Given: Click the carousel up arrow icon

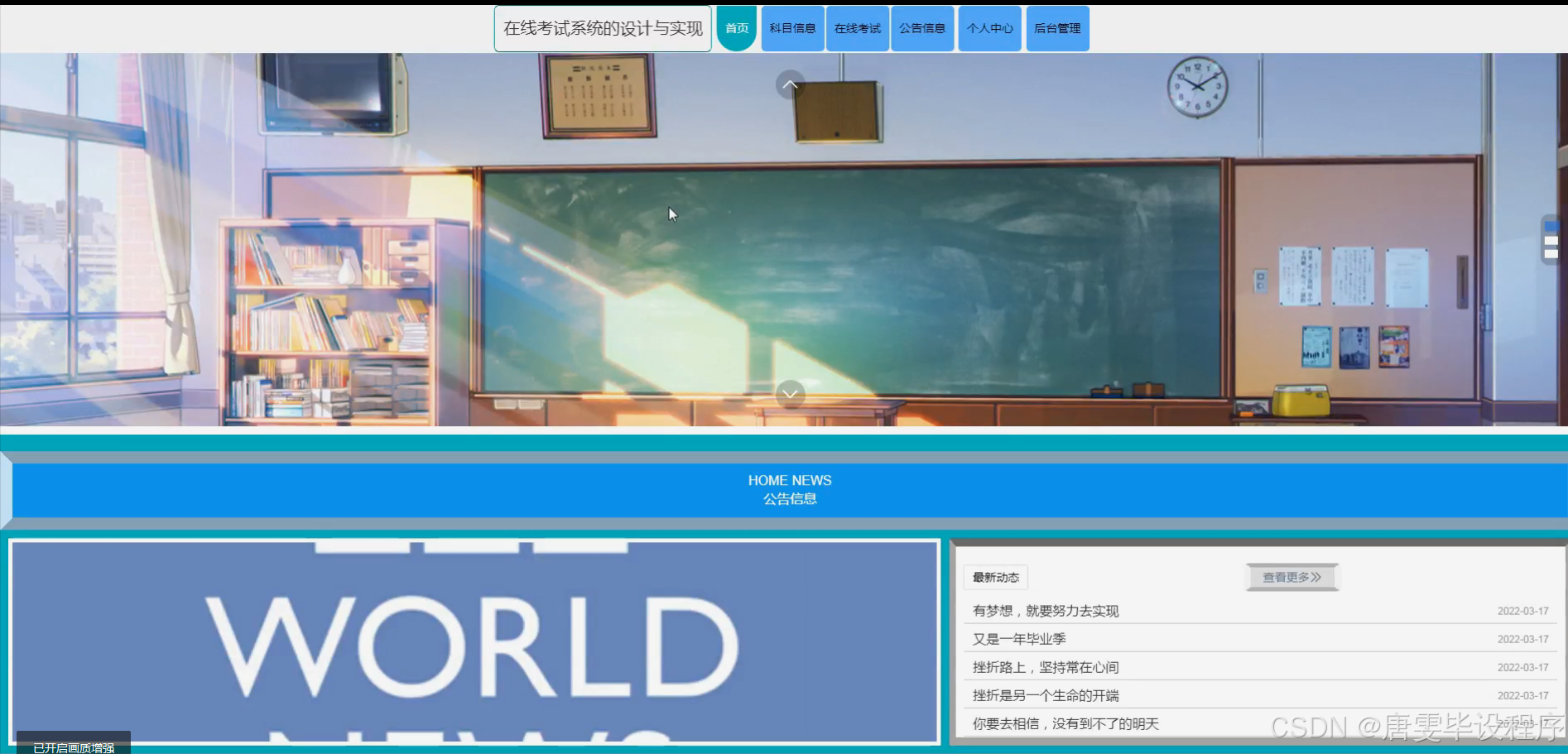Looking at the screenshot, I should (790, 84).
